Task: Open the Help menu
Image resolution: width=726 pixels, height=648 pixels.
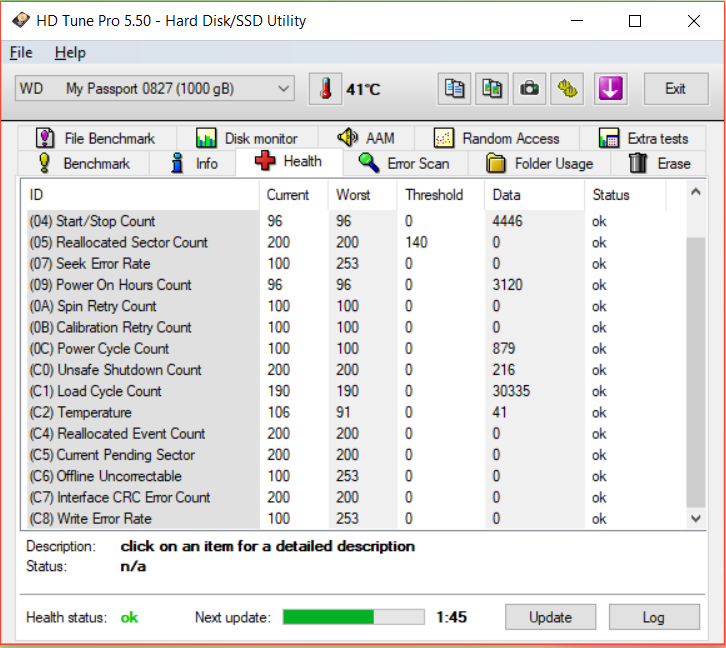Action: [70, 53]
